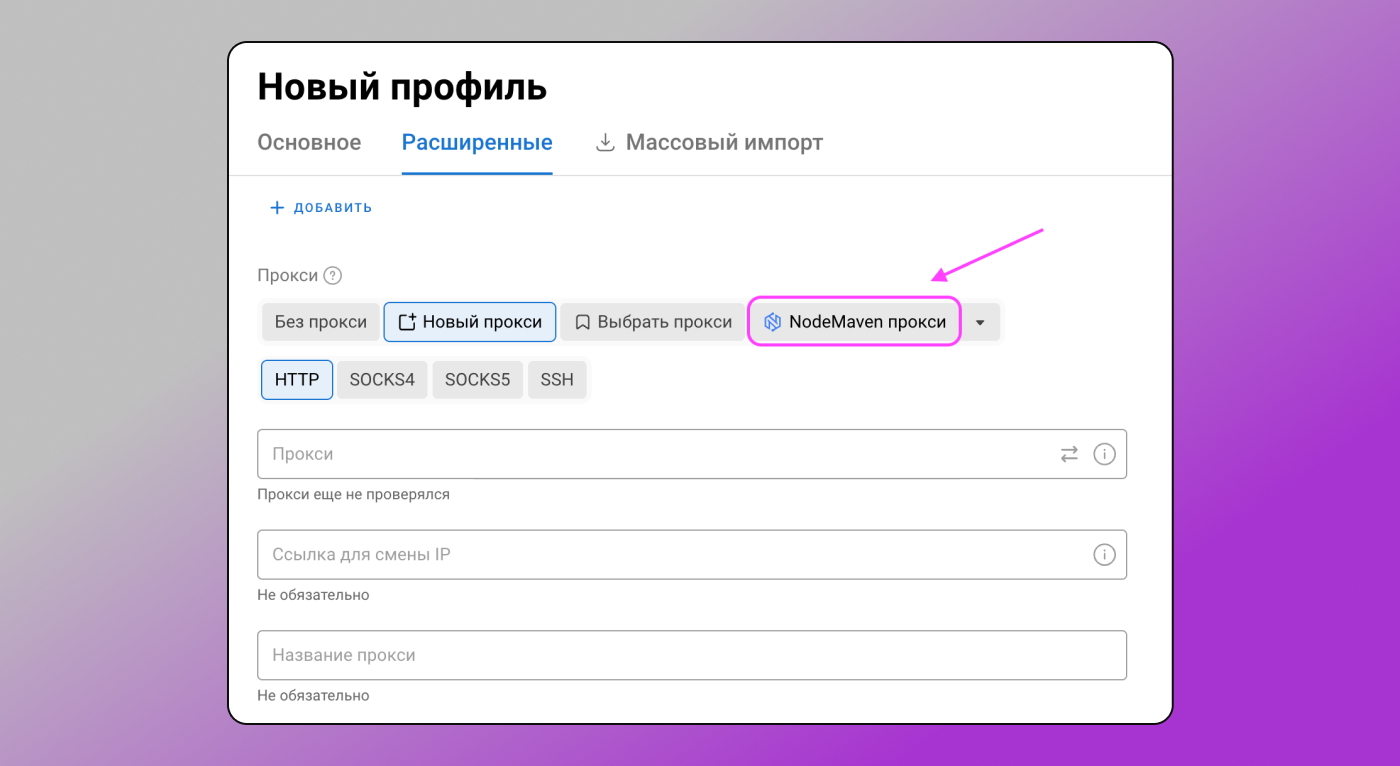Switch to the Основное tab
Image resolution: width=1400 pixels, height=766 pixels.
pyautogui.click(x=309, y=142)
